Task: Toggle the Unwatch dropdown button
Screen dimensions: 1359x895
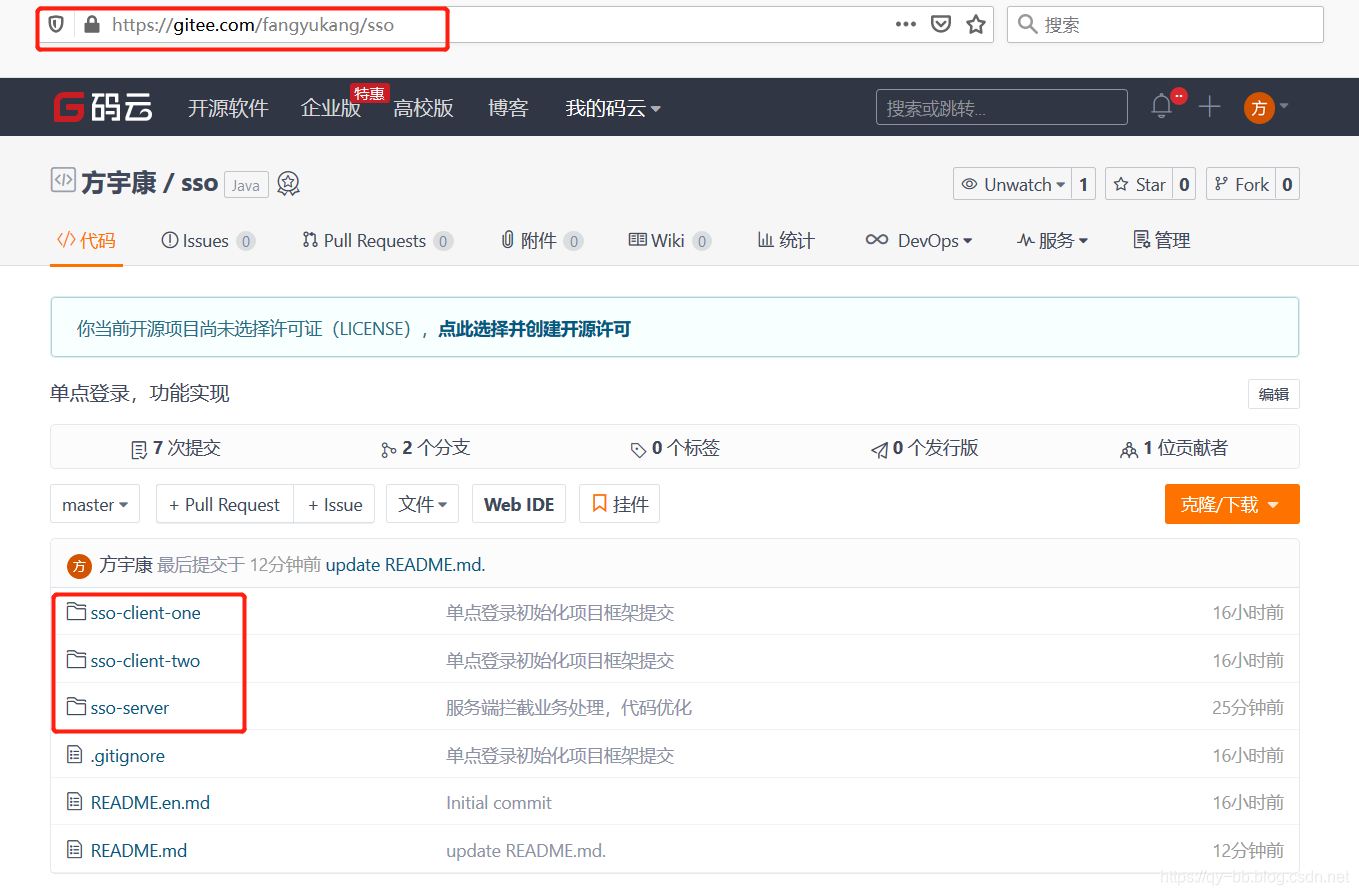Action: pos(1012,184)
